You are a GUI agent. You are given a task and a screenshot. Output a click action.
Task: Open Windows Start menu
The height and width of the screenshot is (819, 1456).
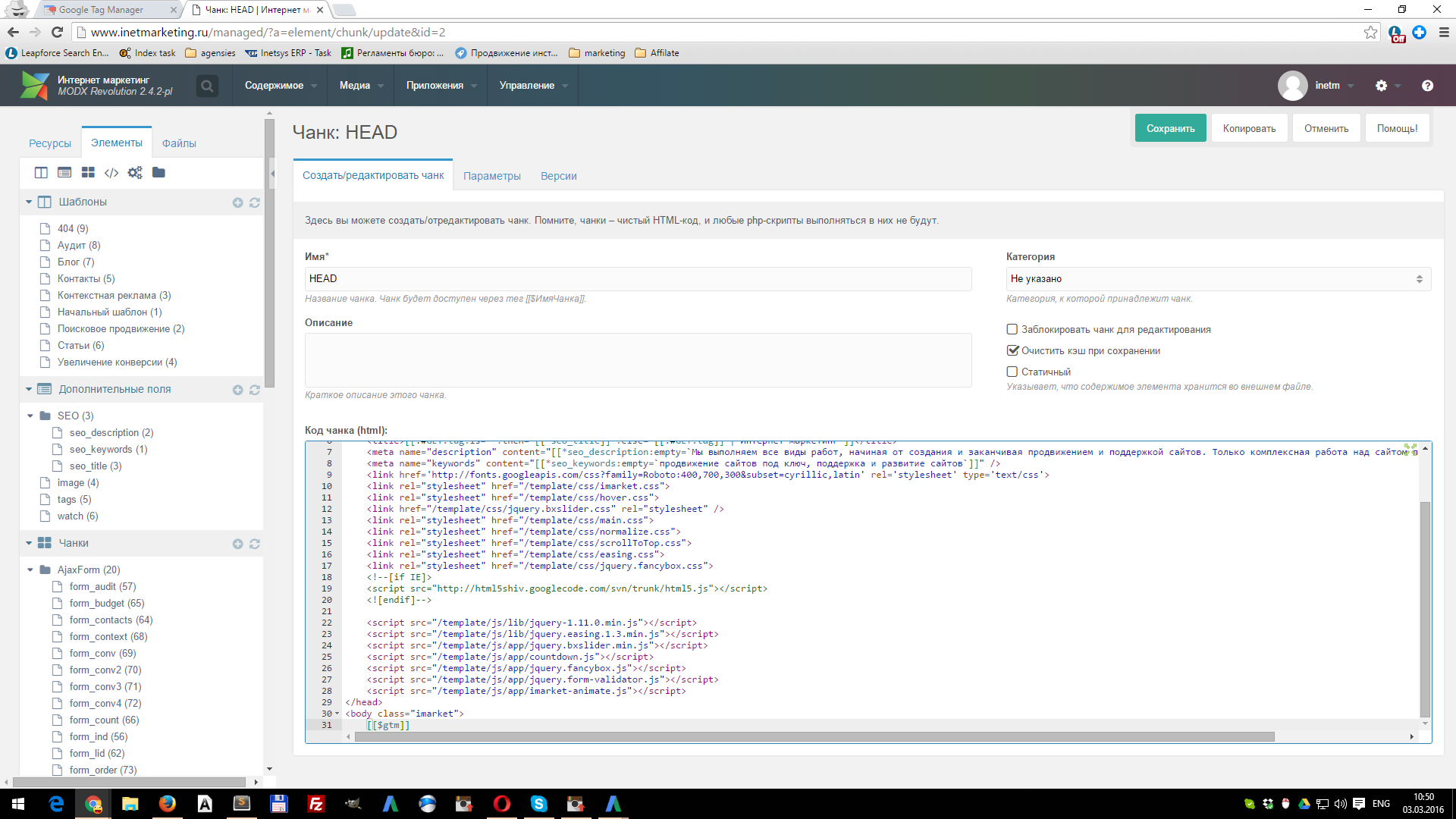(x=18, y=804)
